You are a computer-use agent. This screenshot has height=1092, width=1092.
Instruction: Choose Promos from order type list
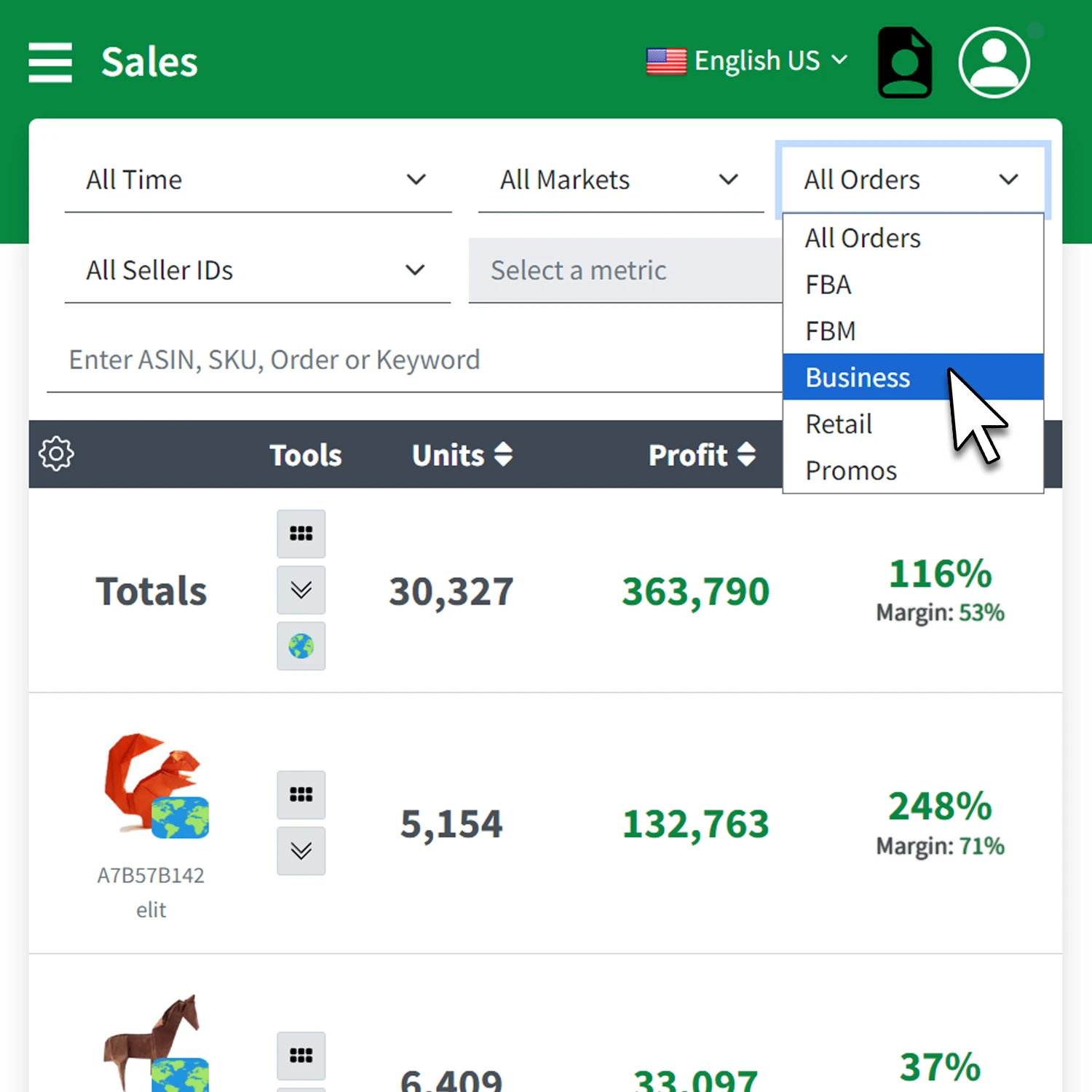click(913, 470)
